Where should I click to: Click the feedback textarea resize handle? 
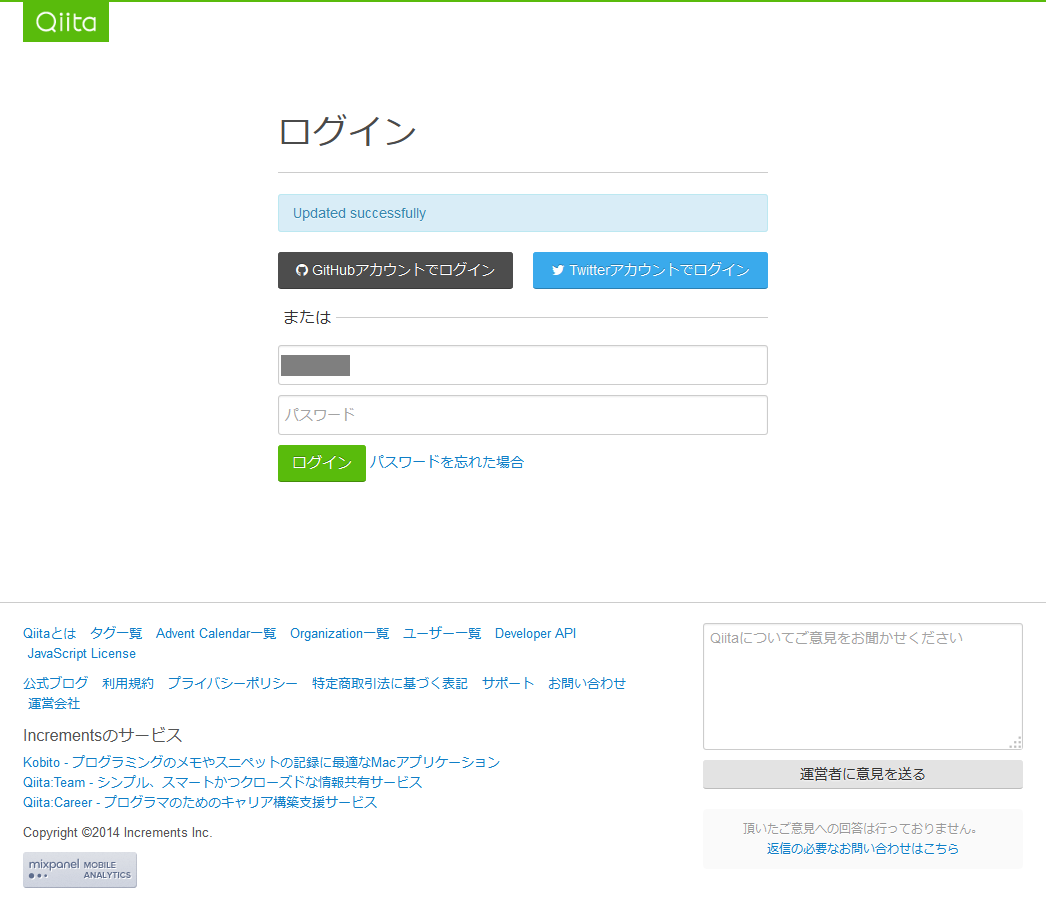point(1016,743)
